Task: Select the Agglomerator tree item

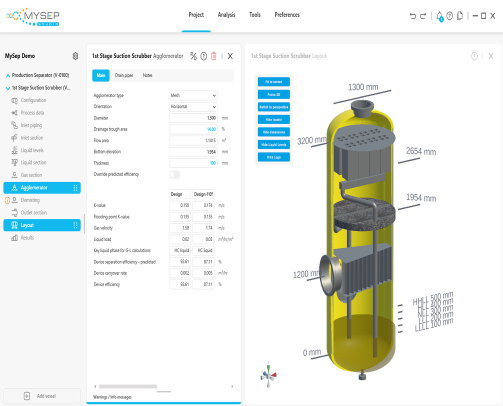Action: [42, 188]
